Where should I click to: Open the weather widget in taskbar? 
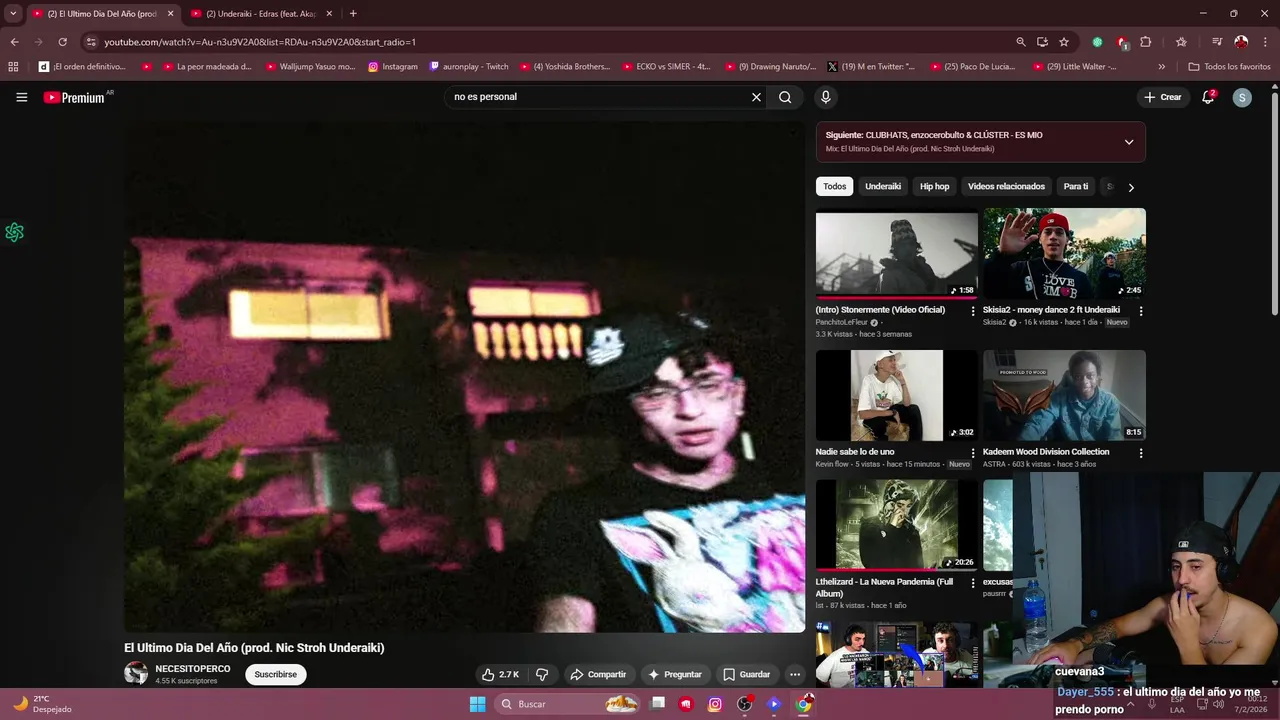(40, 704)
